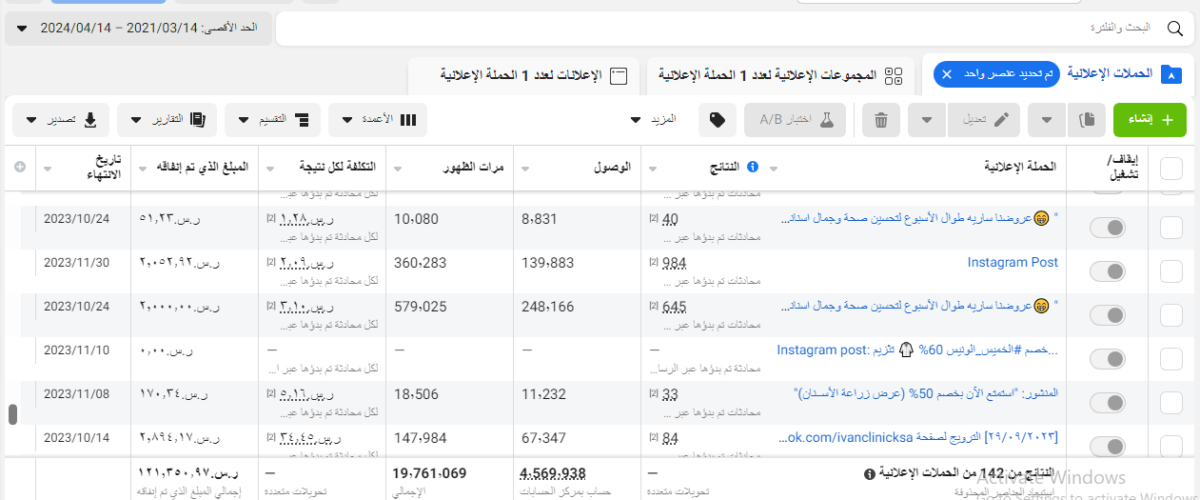Click the ads window icon on الإعلانات tab
The width and height of the screenshot is (1200, 500).
(x=618, y=76)
